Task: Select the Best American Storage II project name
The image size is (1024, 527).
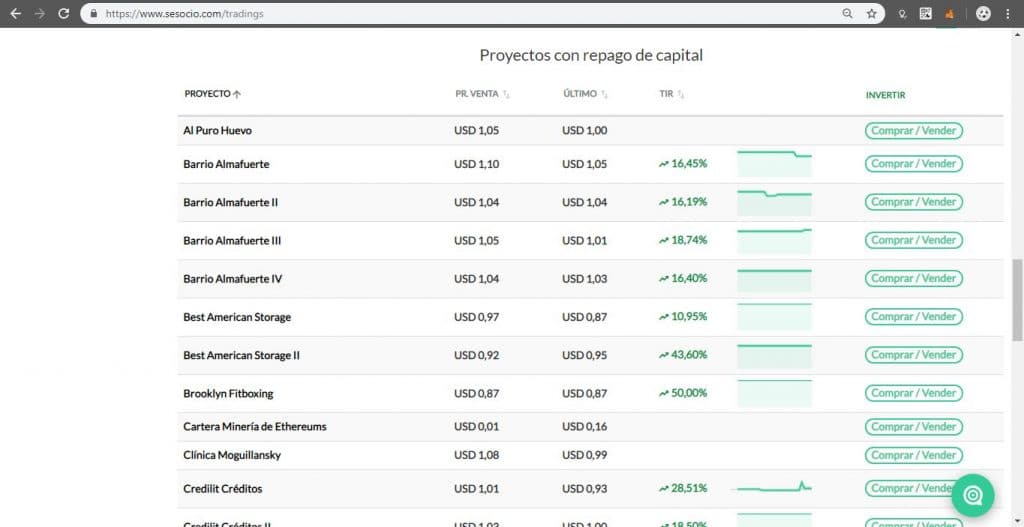Action: (x=242, y=355)
